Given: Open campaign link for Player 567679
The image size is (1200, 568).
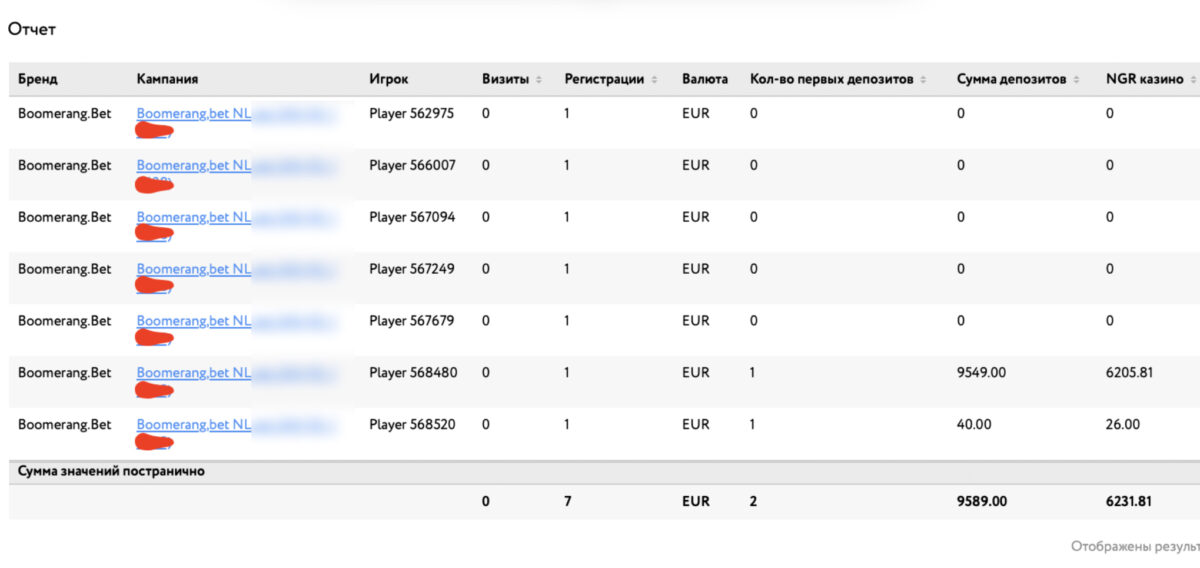Looking at the screenshot, I should [194, 321].
